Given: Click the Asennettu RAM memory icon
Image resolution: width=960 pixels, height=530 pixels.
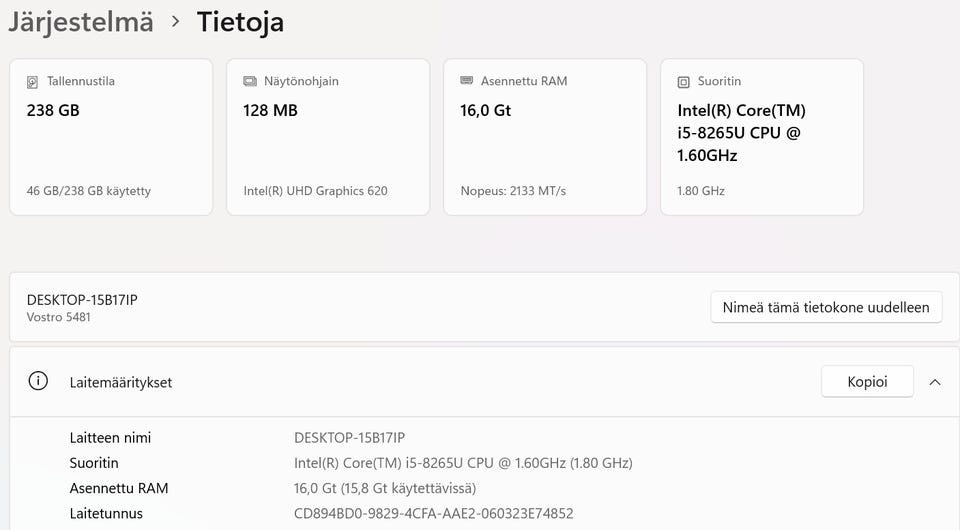Looking at the screenshot, I should tap(467, 81).
